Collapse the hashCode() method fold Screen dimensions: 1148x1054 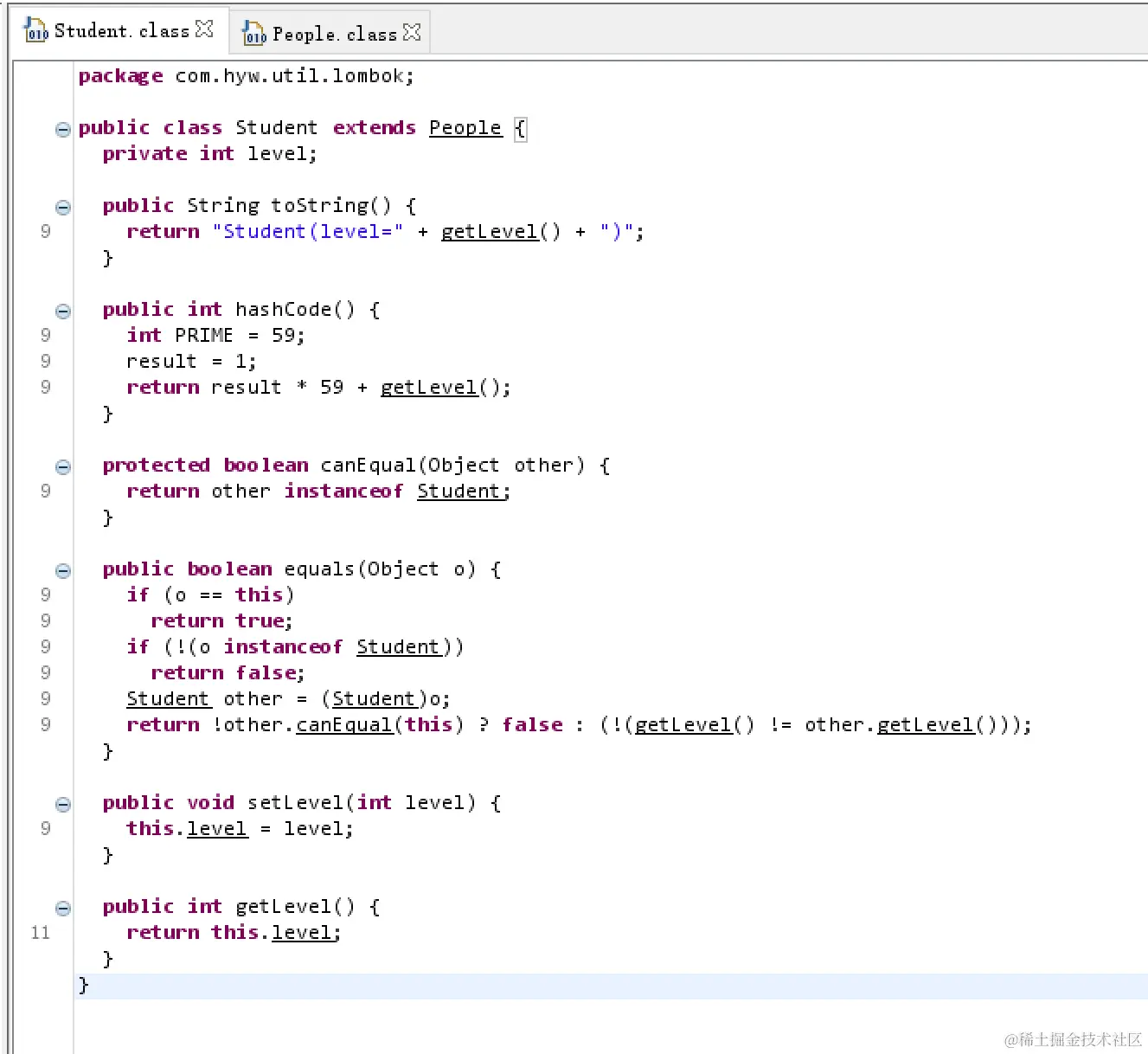coord(62,312)
